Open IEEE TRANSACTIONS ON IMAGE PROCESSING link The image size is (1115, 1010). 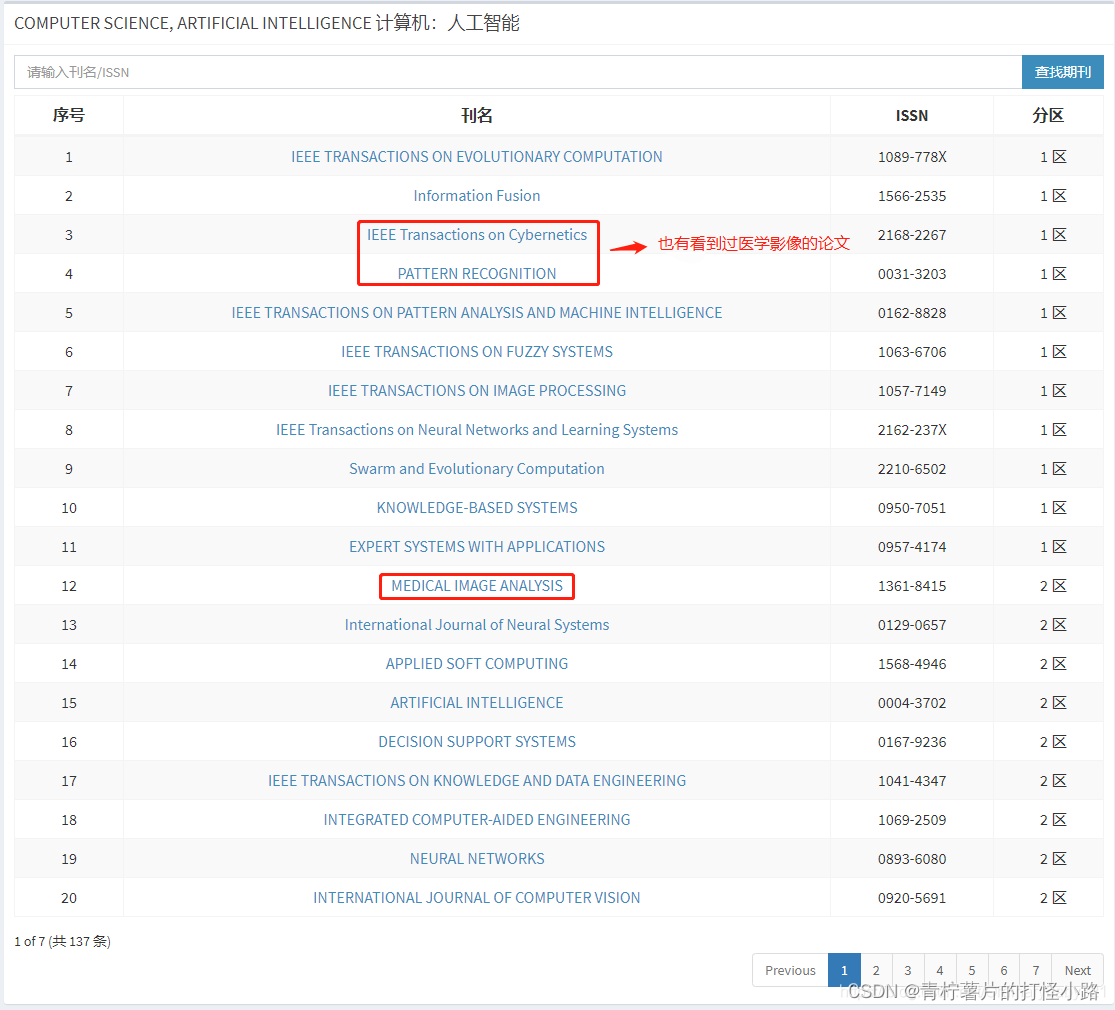(476, 390)
